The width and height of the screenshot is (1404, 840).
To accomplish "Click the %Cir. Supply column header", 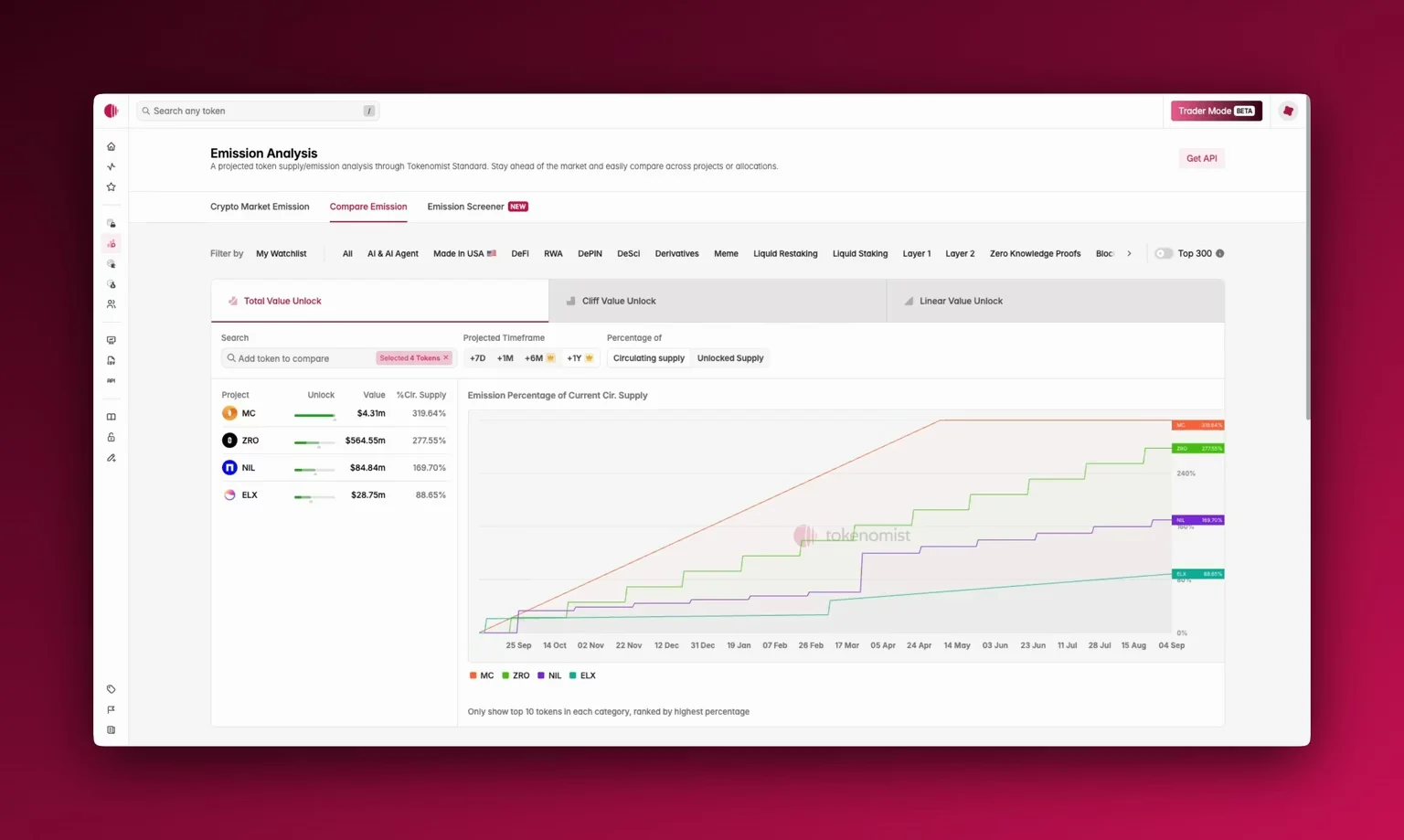I will click(x=421, y=395).
